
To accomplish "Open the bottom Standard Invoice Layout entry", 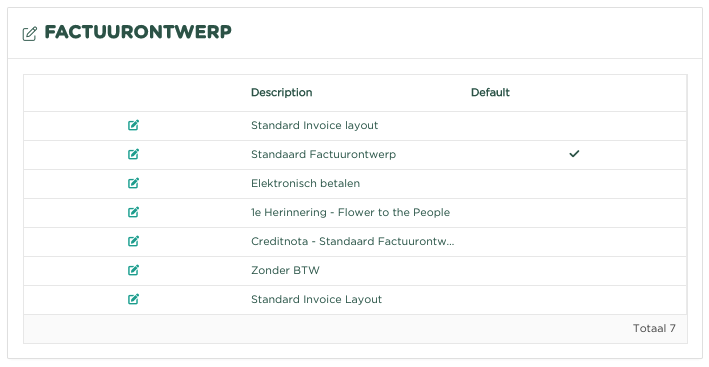I will pos(317,299).
